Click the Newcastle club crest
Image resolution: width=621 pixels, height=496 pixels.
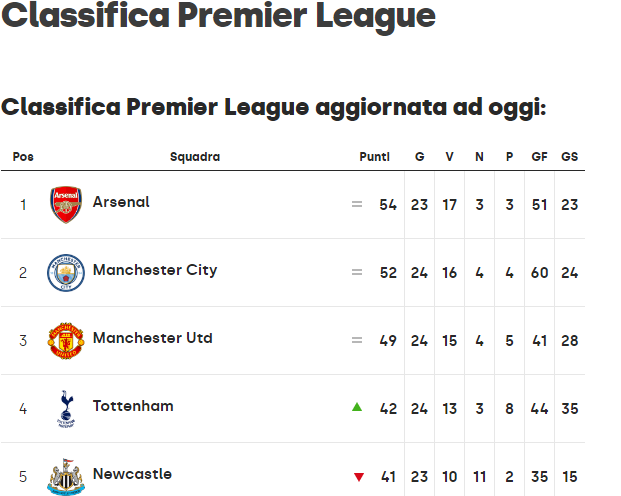pos(66,477)
